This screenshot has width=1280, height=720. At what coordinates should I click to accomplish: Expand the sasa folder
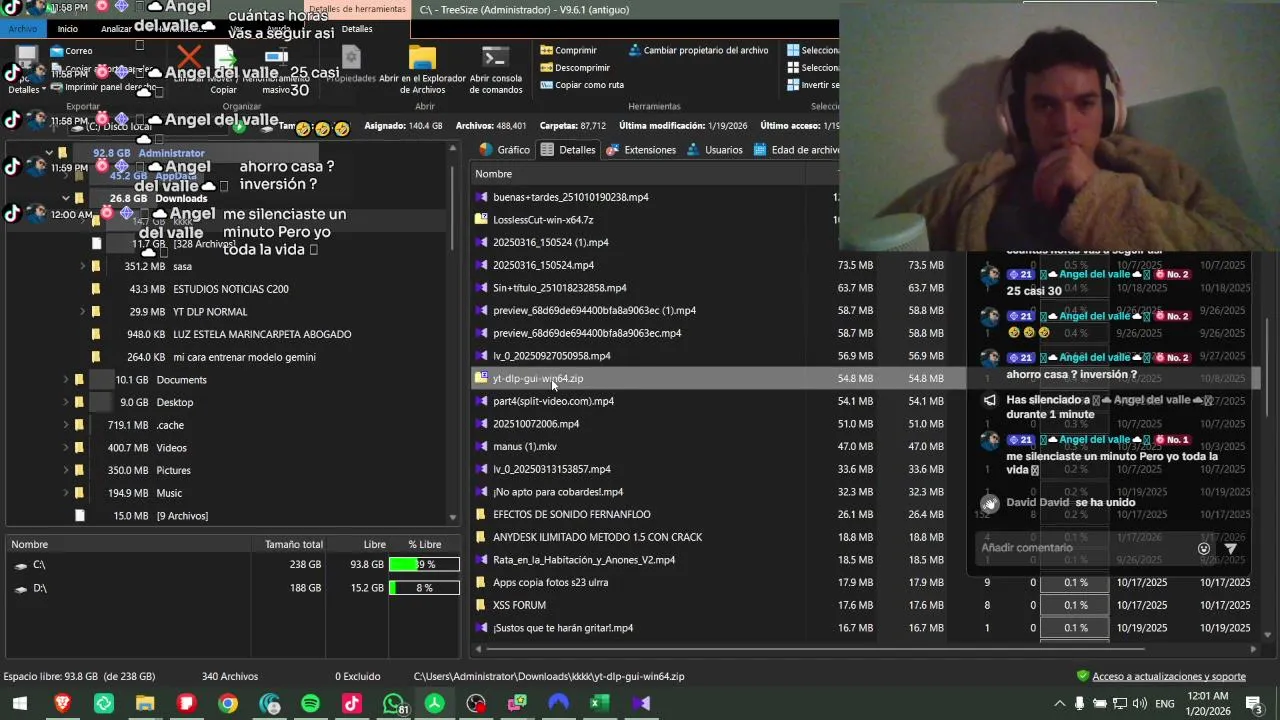tap(82, 266)
